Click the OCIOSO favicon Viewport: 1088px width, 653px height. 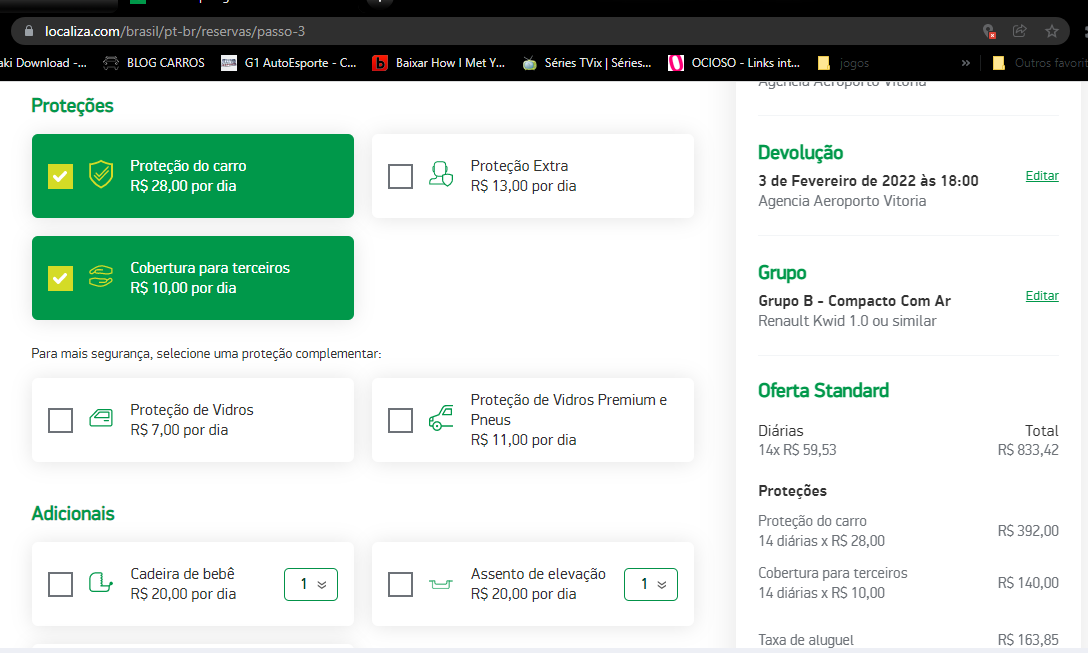point(676,63)
